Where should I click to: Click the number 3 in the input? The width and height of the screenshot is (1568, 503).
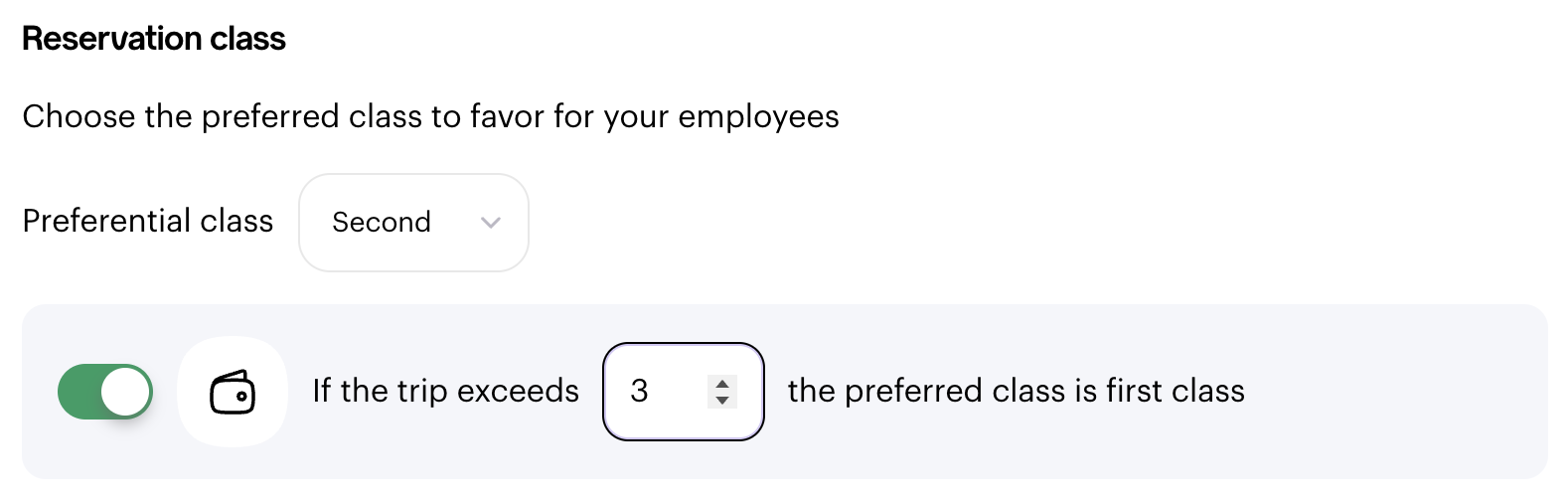639,391
